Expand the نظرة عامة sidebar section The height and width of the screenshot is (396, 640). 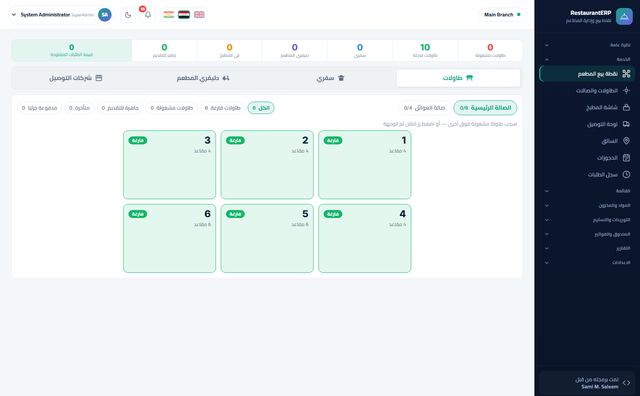coord(588,45)
